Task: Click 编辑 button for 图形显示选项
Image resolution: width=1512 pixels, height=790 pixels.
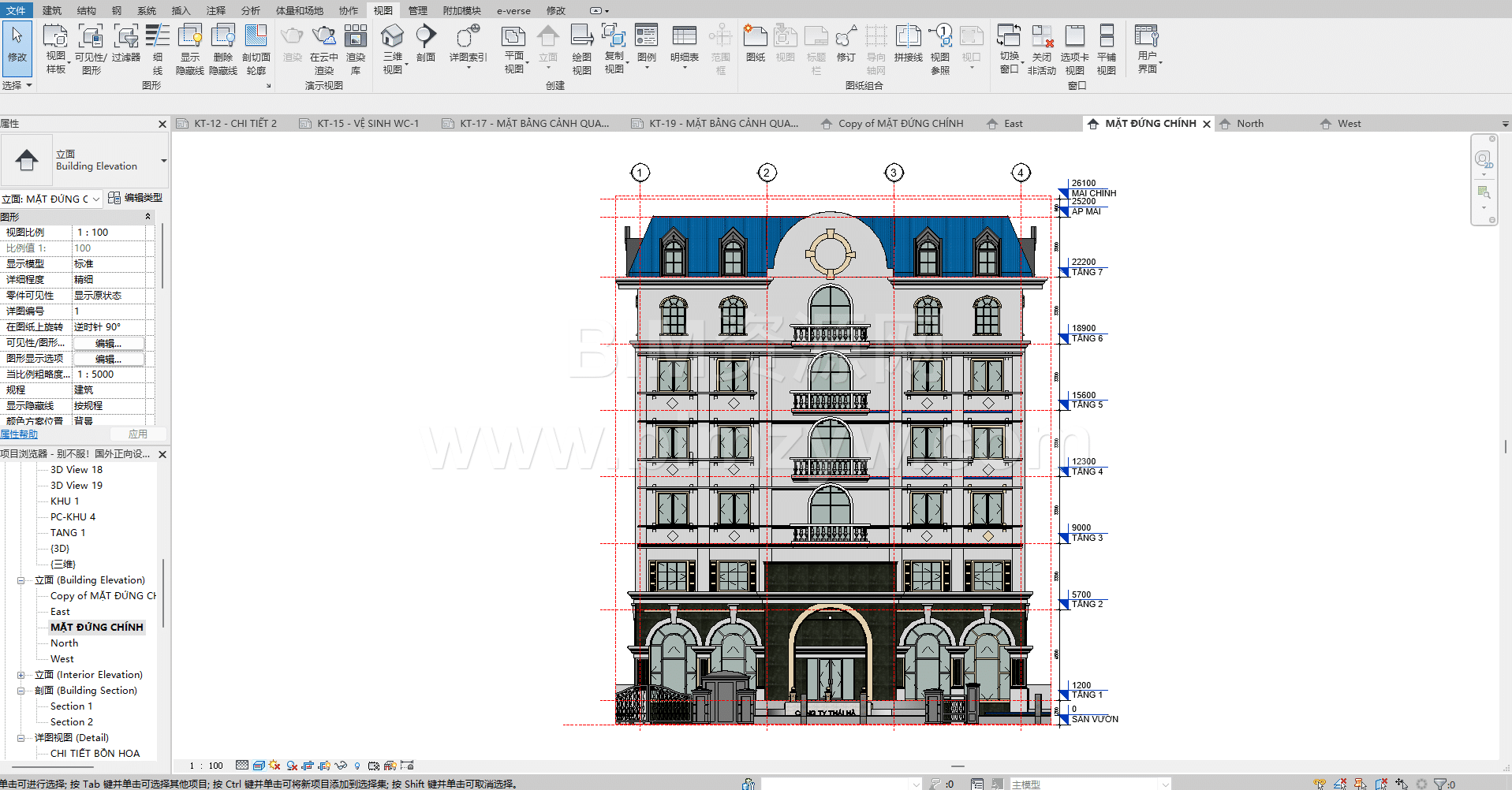Action: 109,359
